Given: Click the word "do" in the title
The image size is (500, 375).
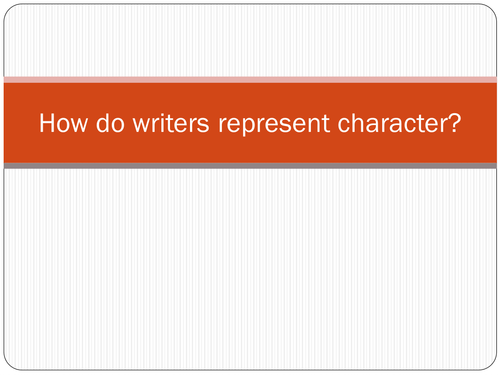Looking at the screenshot, I should (110, 123).
